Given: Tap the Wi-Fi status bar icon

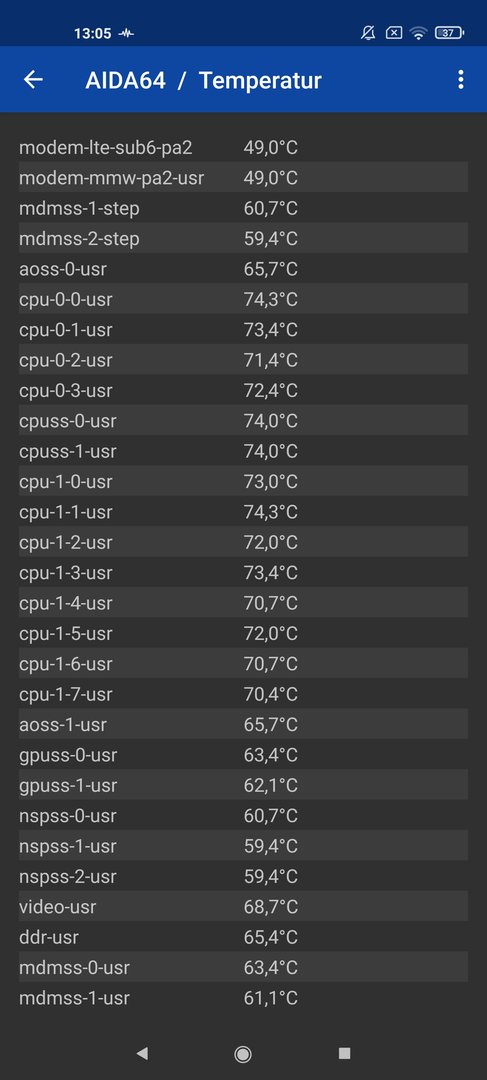Looking at the screenshot, I should tap(418, 32).
